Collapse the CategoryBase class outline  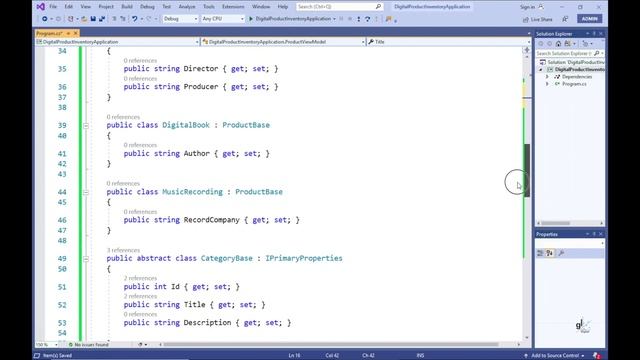86,259
